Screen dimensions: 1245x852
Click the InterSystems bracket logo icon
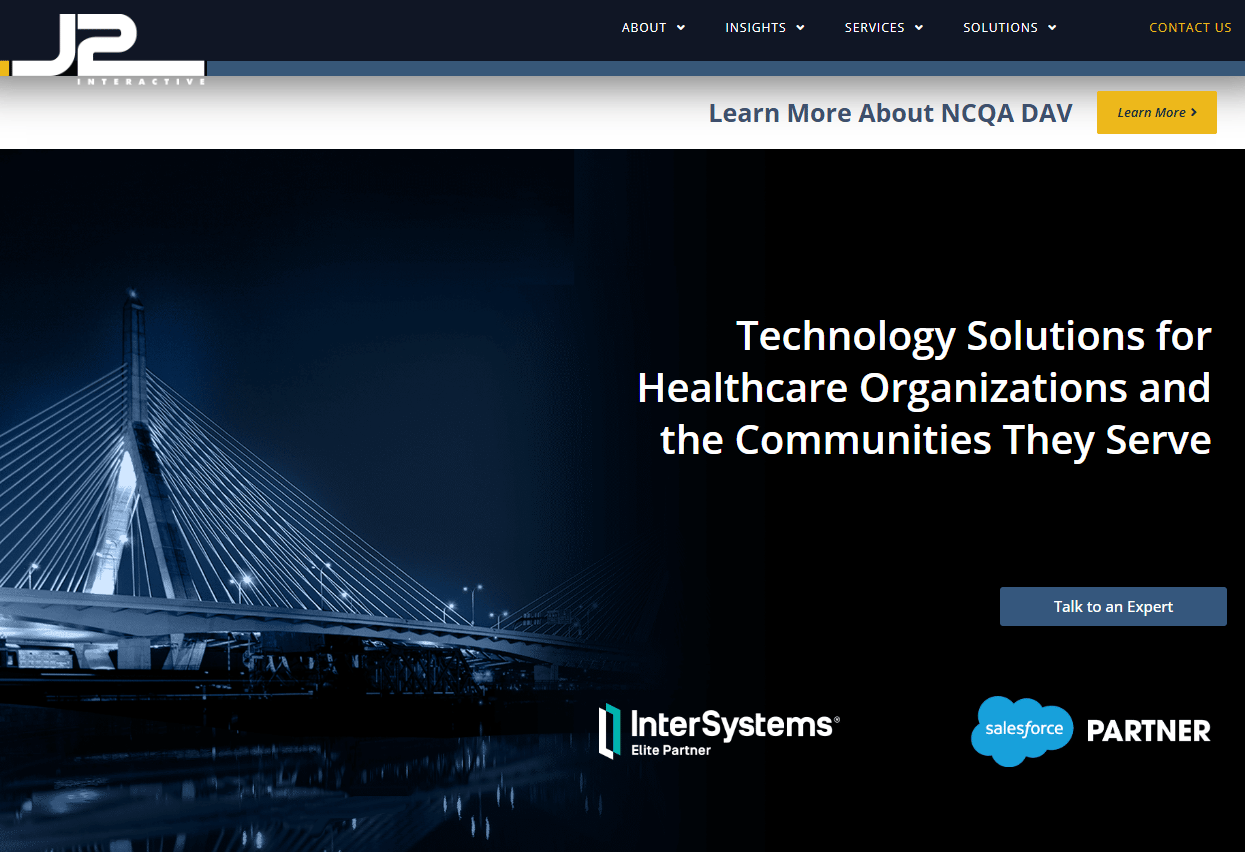coord(609,731)
